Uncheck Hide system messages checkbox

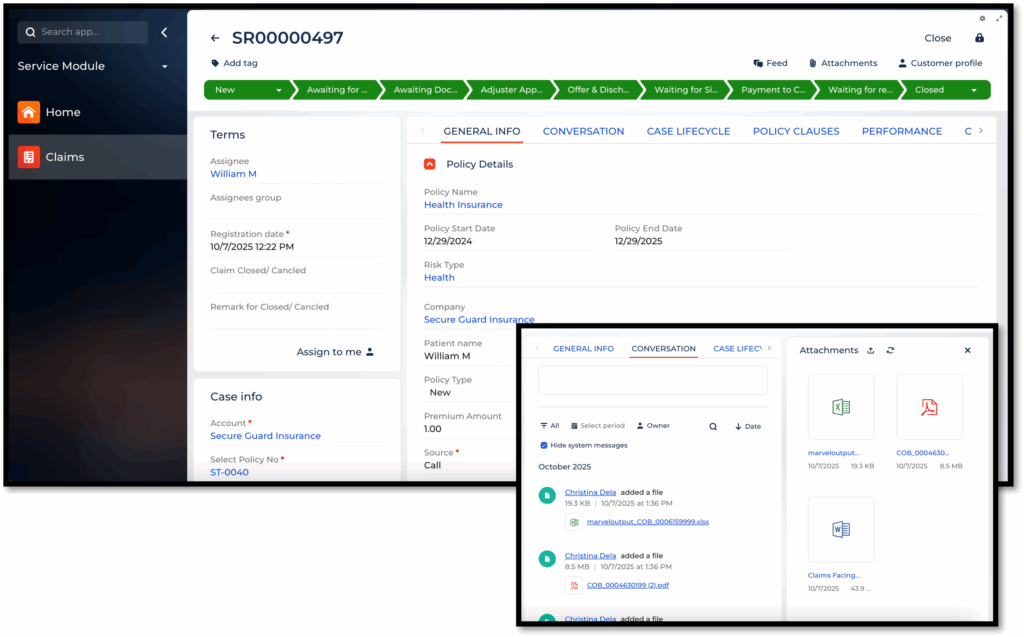pyautogui.click(x=544, y=445)
